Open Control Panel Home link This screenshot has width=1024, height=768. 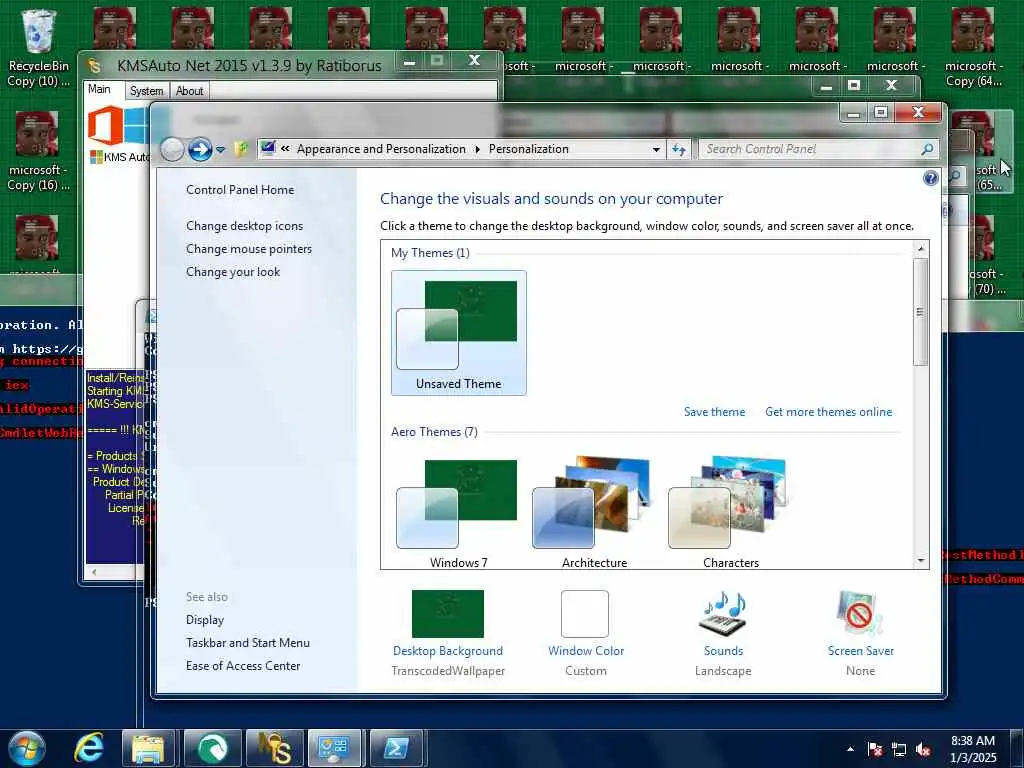tap(240, 190)
